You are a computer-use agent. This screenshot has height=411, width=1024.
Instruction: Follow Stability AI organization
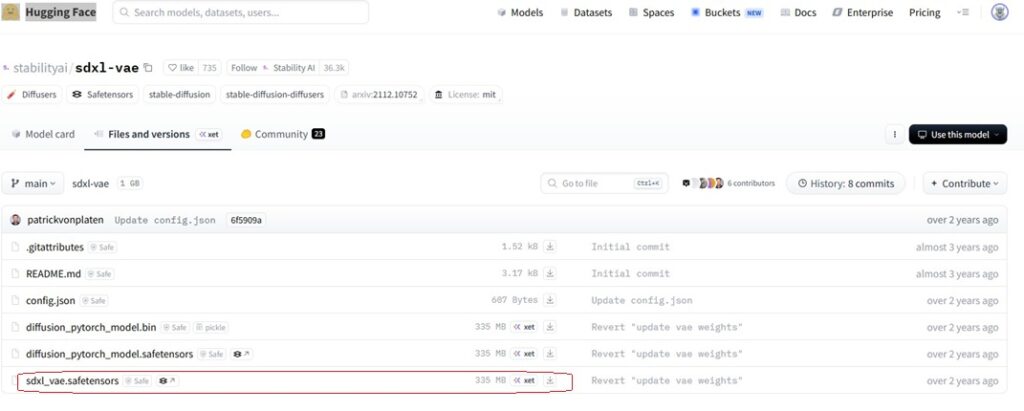coord(244,68)
